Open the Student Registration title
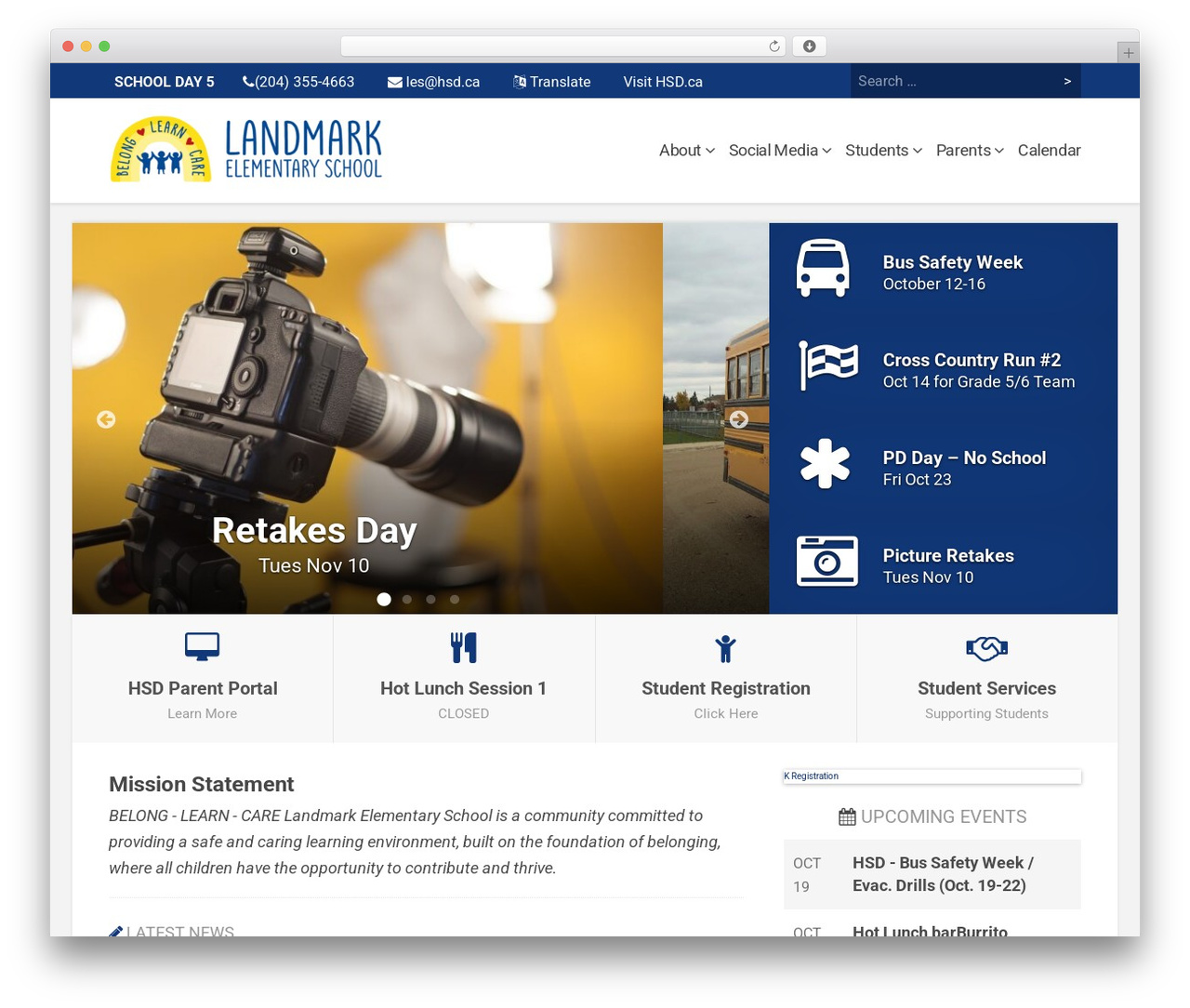Screen dimensions: 1190x1008 (x=726, y=688)
